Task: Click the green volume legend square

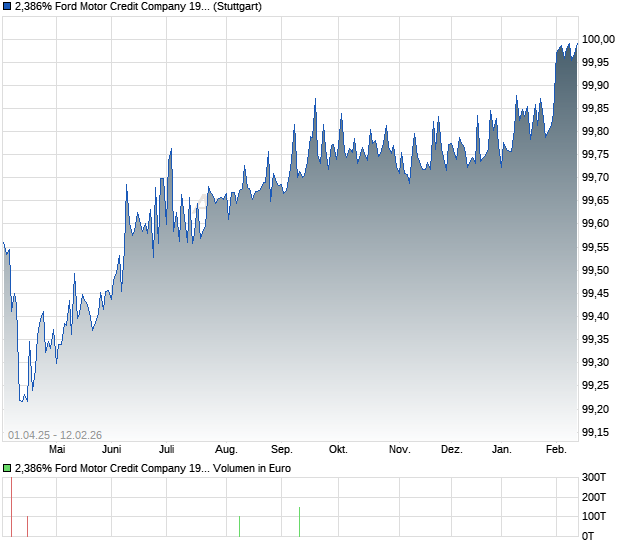Action: point(7,468)
